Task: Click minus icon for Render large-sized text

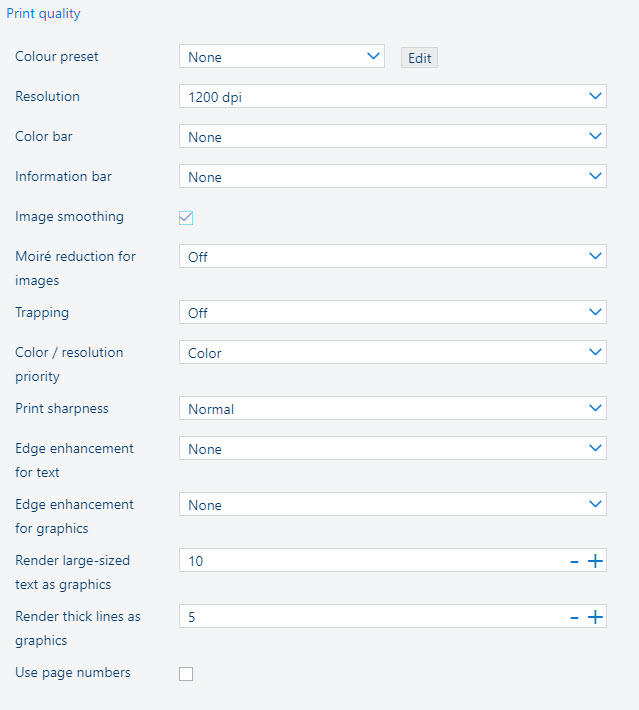Action: tap(574, 561)
